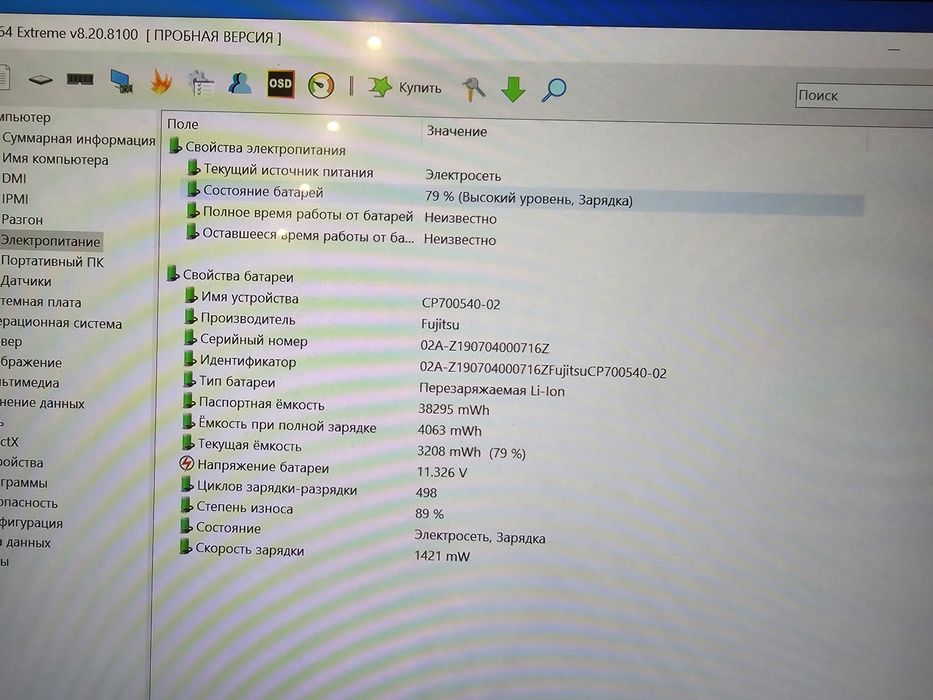Click the Свойства электропитания group icon
Viewport: 933px width, 700px height.
pyautogui.click(x=175, y=145)
